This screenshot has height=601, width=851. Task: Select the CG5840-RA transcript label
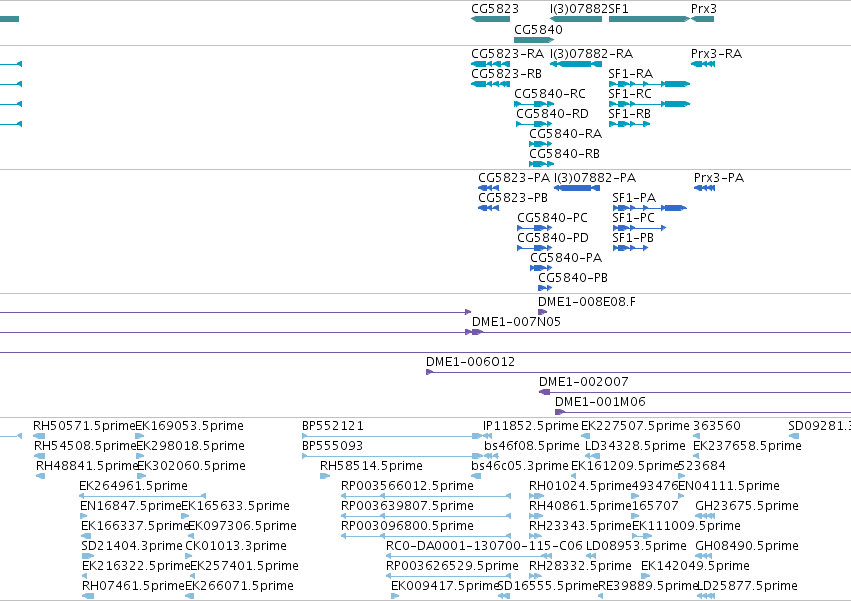point(566,134)
